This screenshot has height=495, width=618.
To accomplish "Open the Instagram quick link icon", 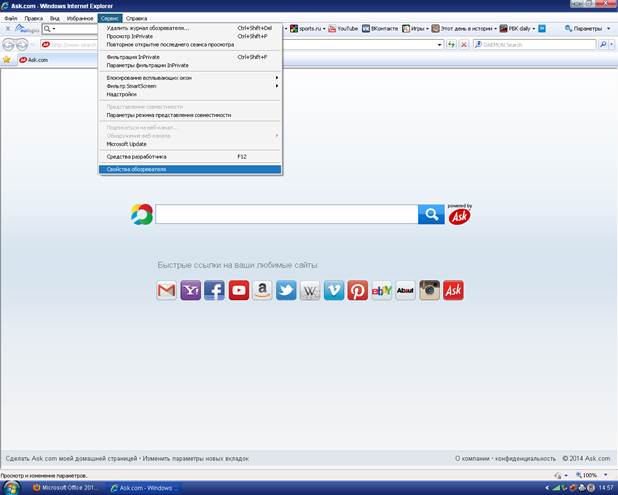I will (x=429, y=290).
